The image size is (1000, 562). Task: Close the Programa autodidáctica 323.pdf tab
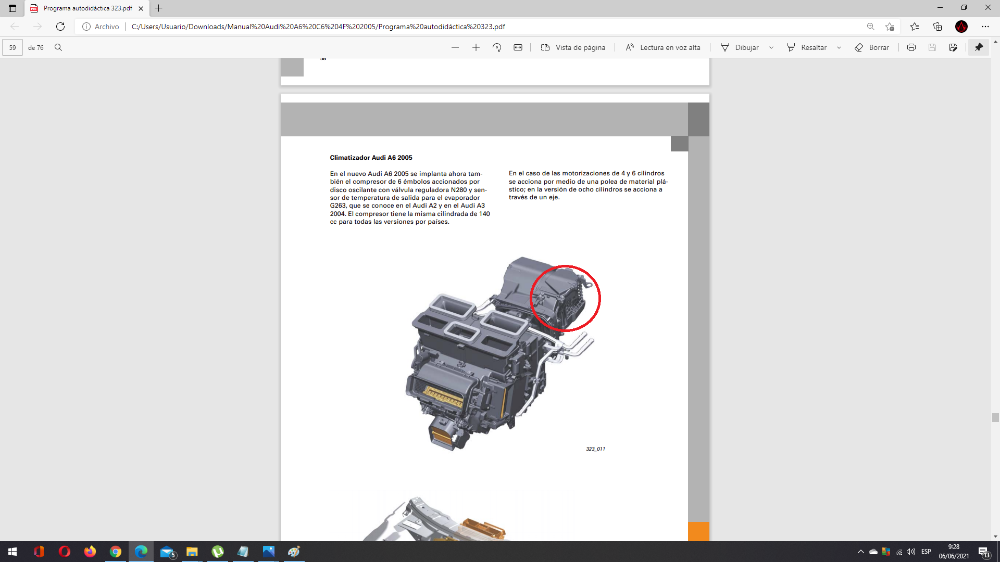[140, 8]
